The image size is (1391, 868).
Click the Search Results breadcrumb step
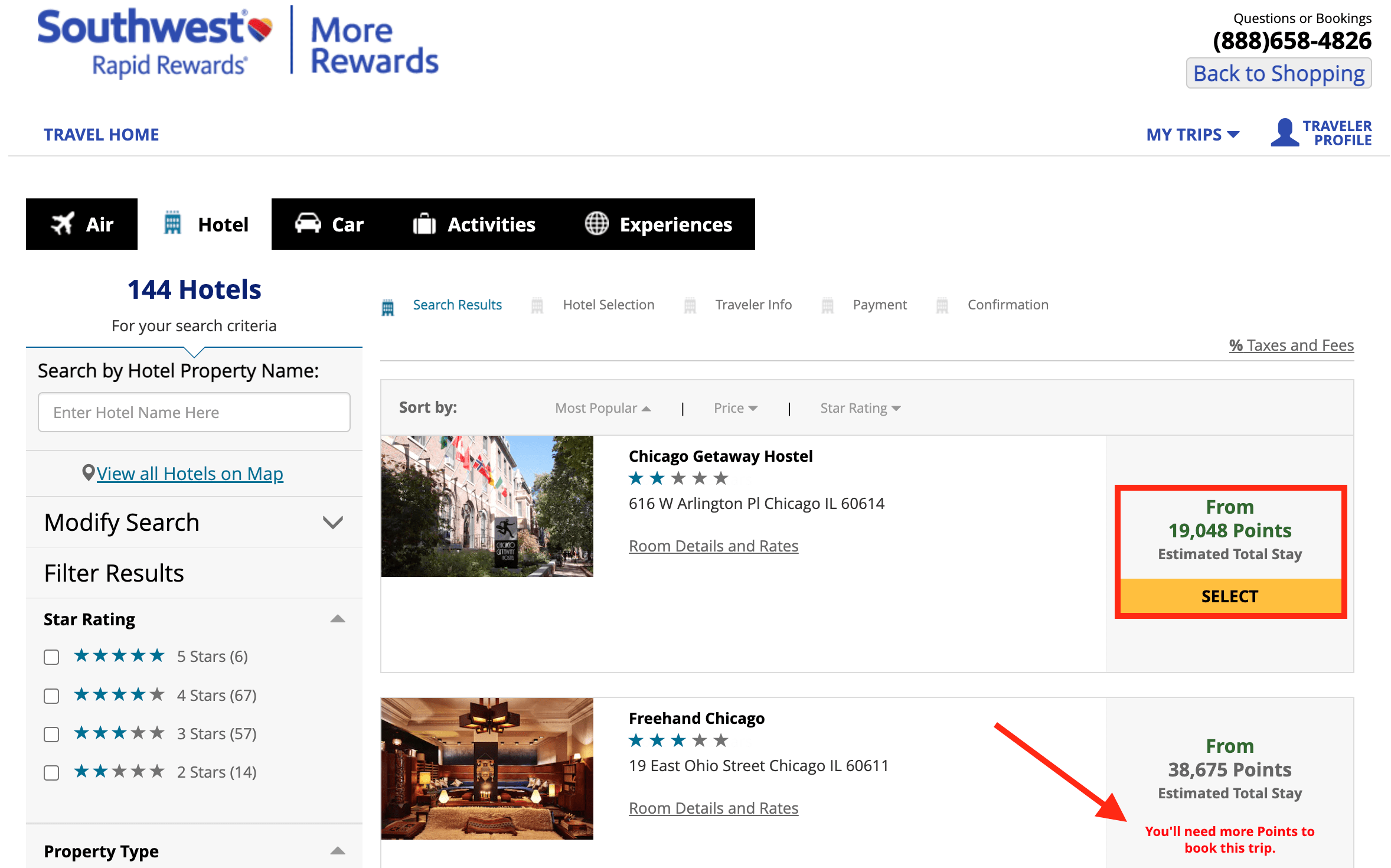457,305
